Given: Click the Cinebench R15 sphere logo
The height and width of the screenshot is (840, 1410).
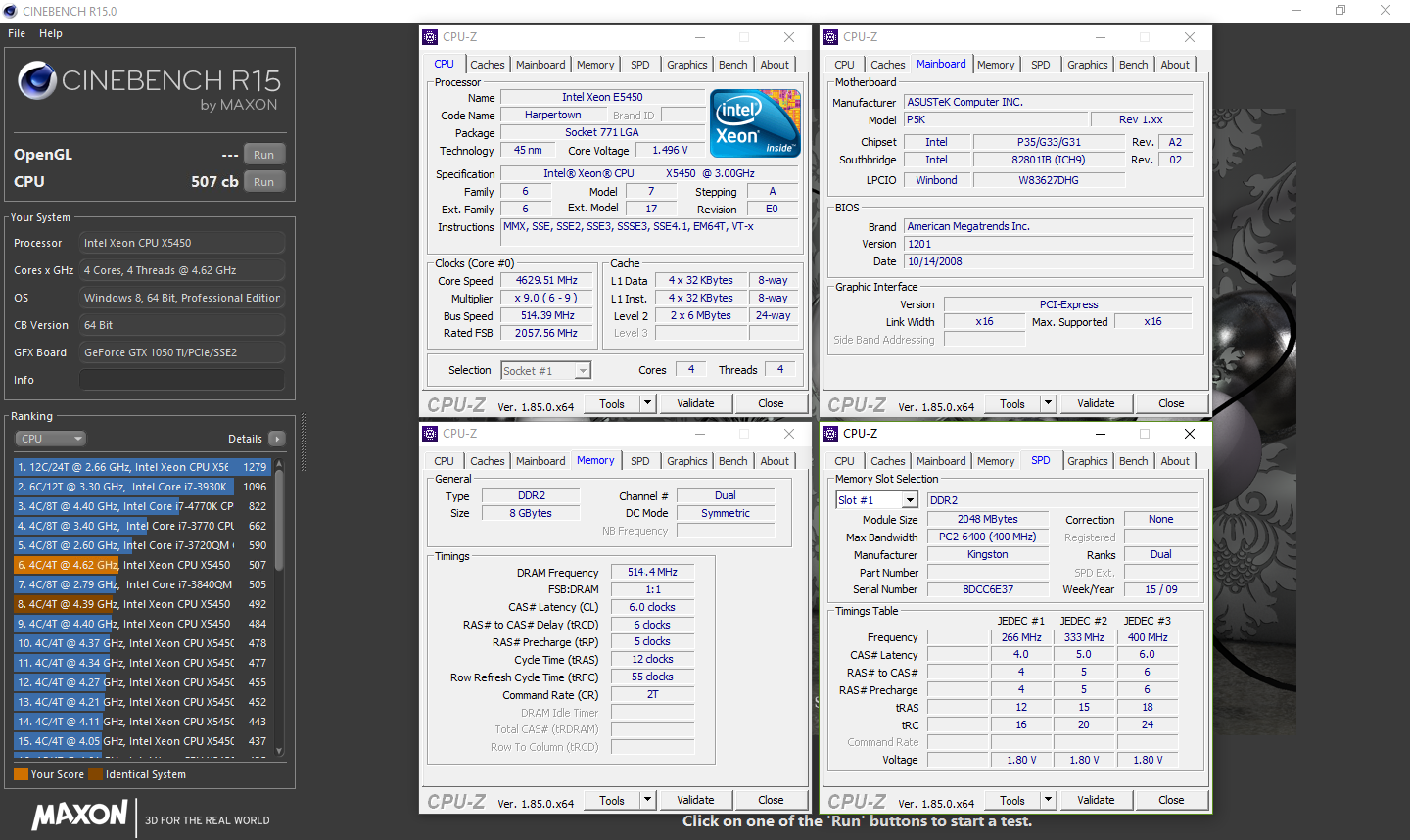Looking at the screenshot, I should (x=36, y=81).
